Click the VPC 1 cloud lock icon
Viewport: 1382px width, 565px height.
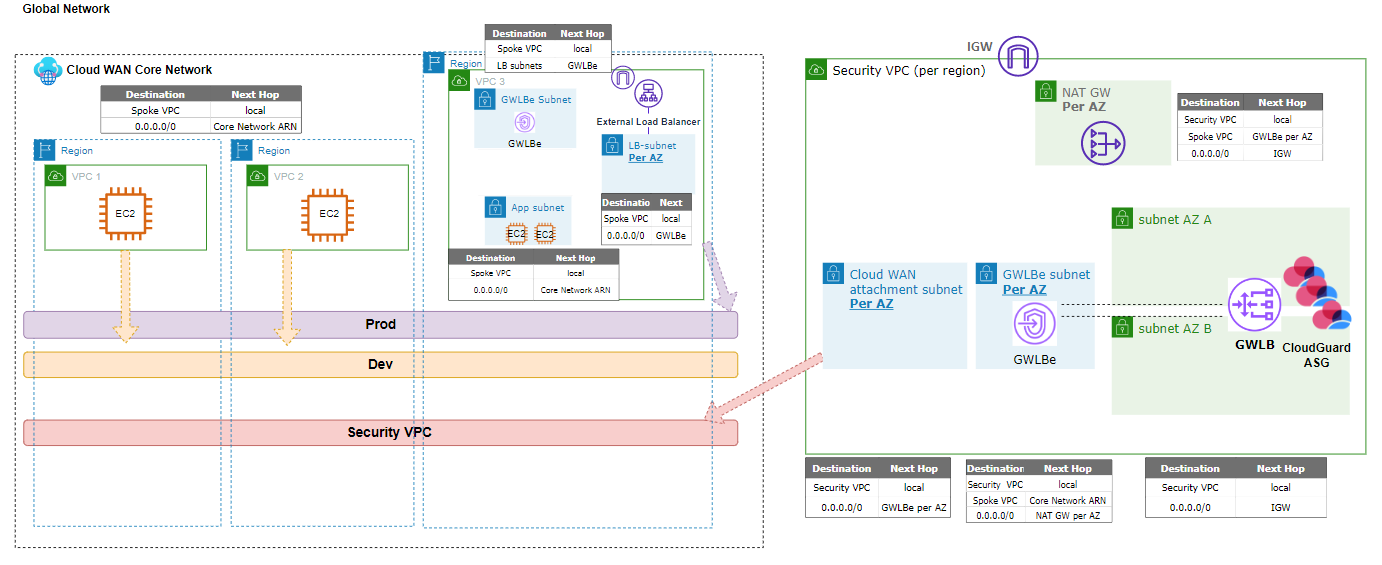coord(54,175)
